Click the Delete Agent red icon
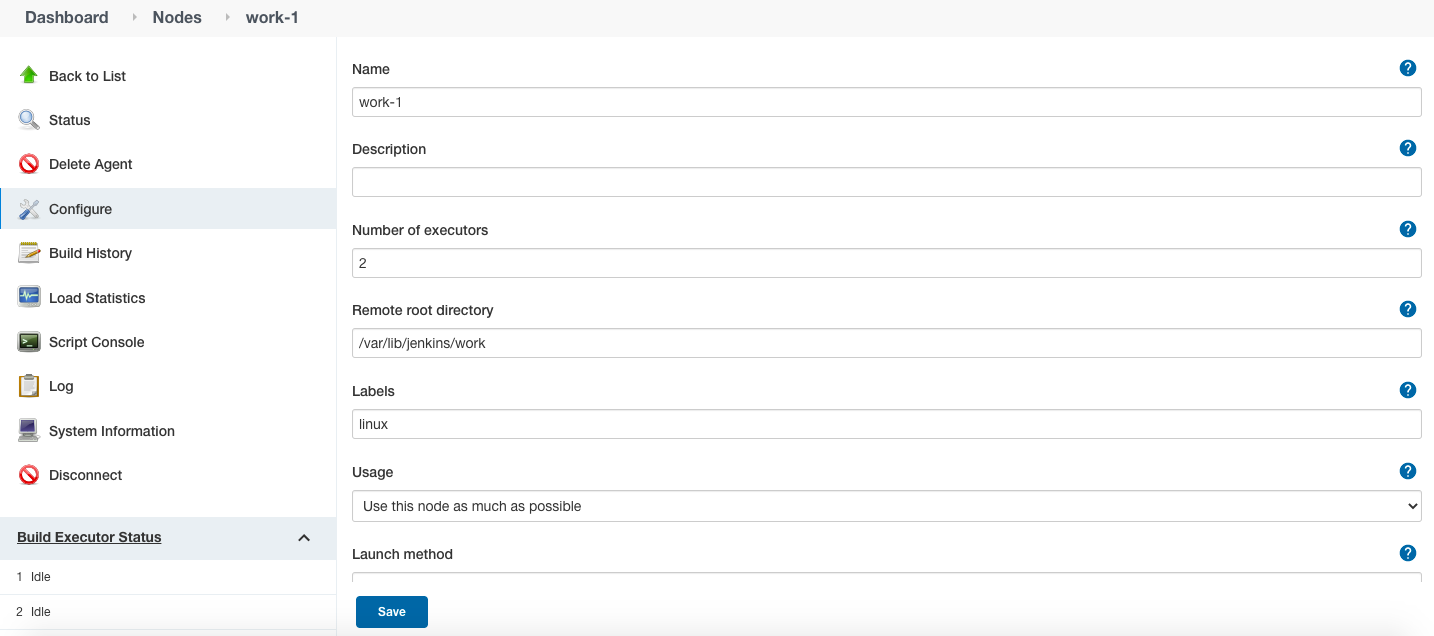1434x636 pixels. pos(29,164)
